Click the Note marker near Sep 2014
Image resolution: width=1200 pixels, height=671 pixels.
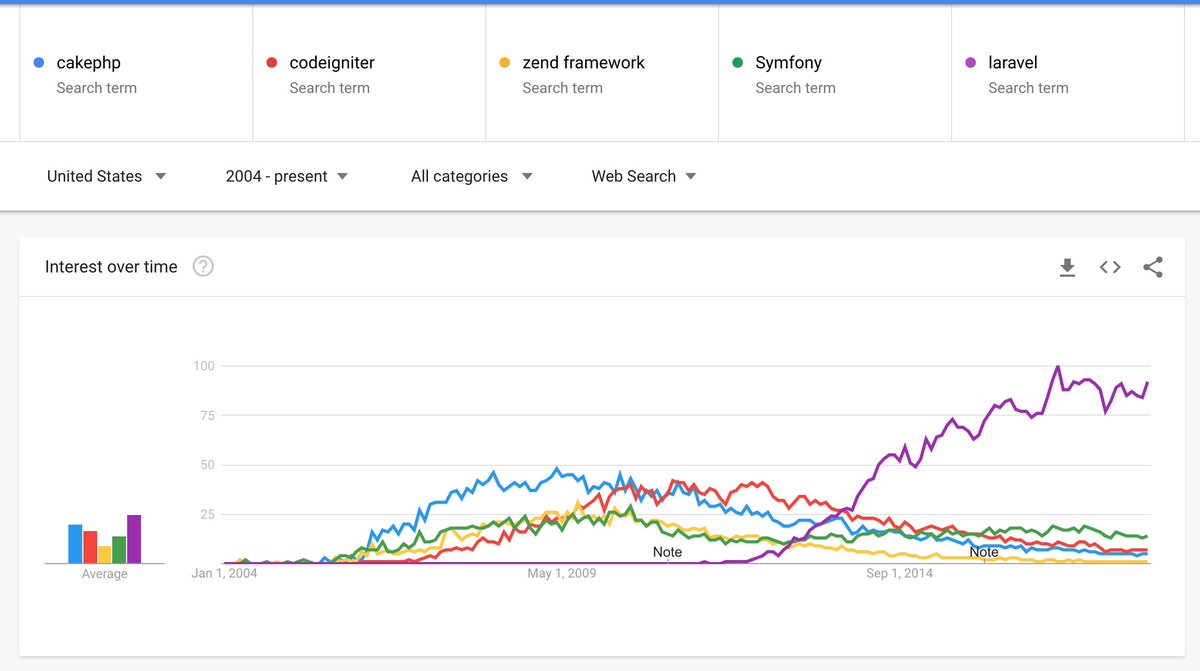[984, 552]
